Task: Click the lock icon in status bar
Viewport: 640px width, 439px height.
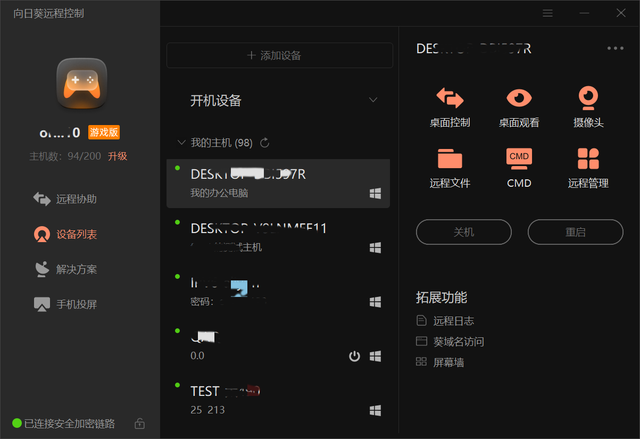Action: coord(140,423)
